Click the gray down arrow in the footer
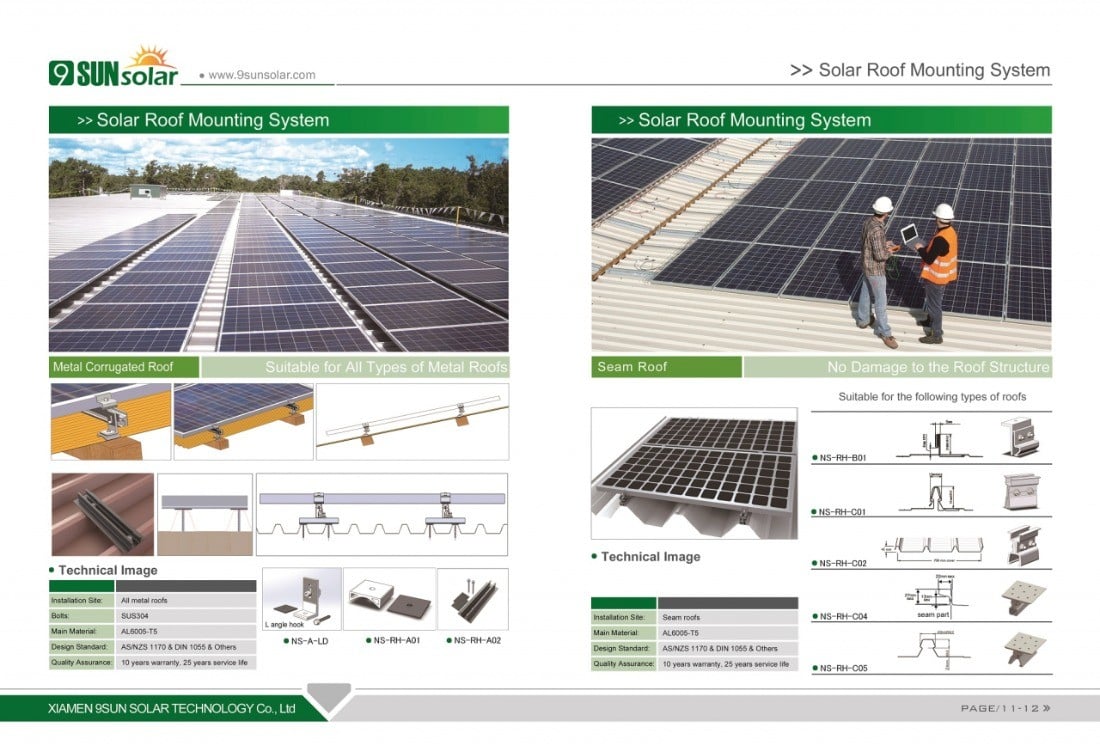1100x751 pixels. coord(329,695)
